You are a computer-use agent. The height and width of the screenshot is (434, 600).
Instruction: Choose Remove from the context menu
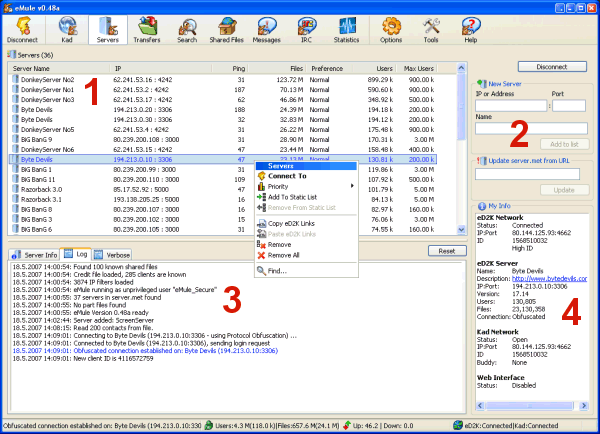(306, 245)
